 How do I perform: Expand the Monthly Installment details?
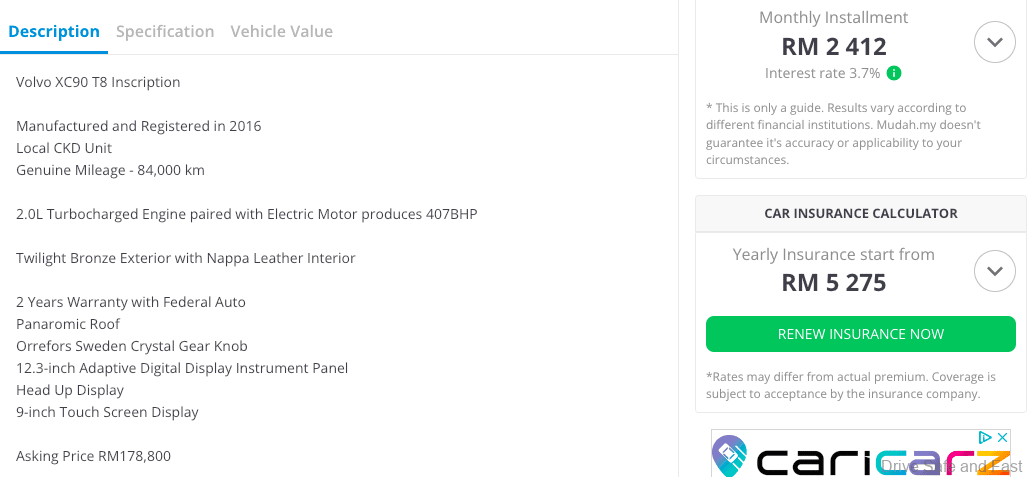click(x=994, y=42)
